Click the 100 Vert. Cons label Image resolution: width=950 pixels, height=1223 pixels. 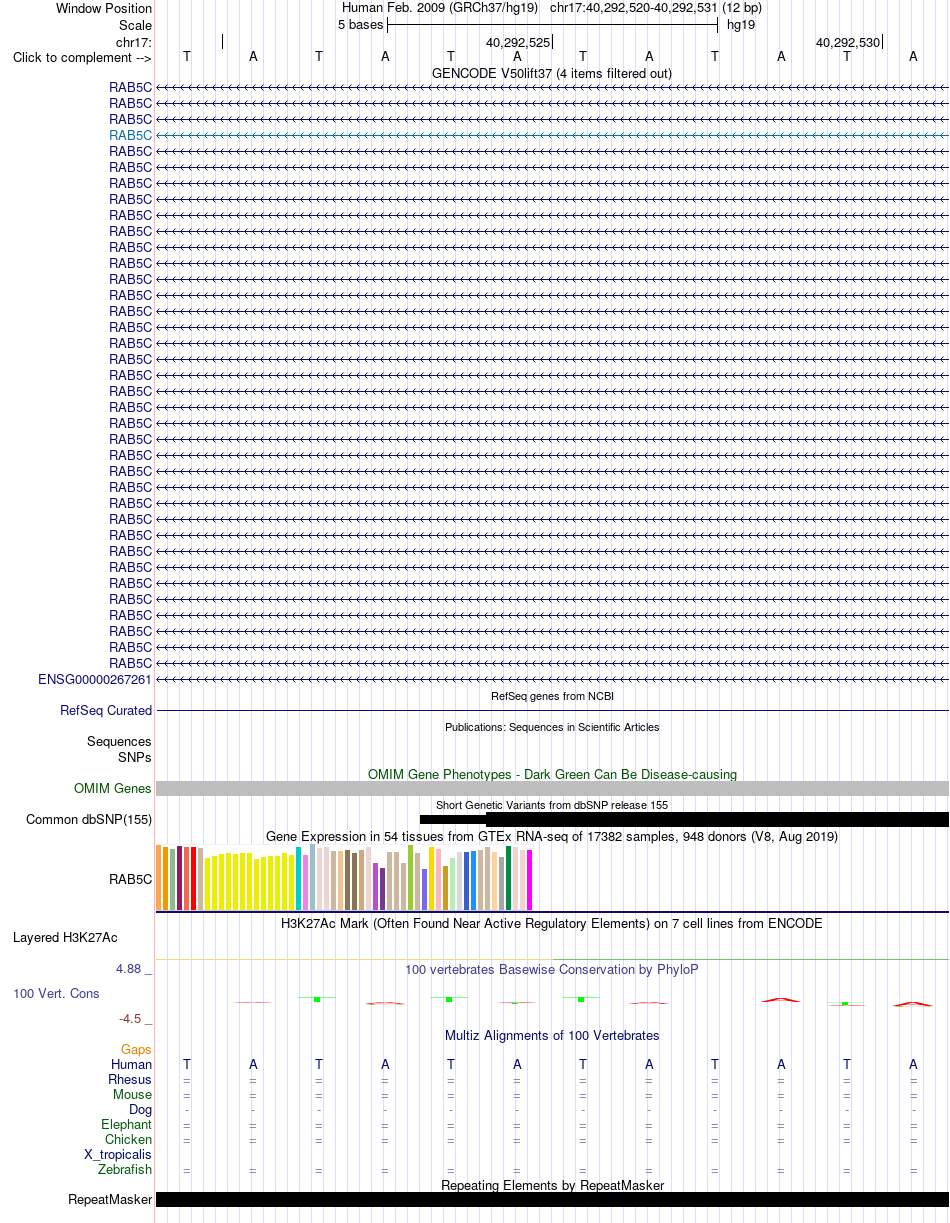56,994
